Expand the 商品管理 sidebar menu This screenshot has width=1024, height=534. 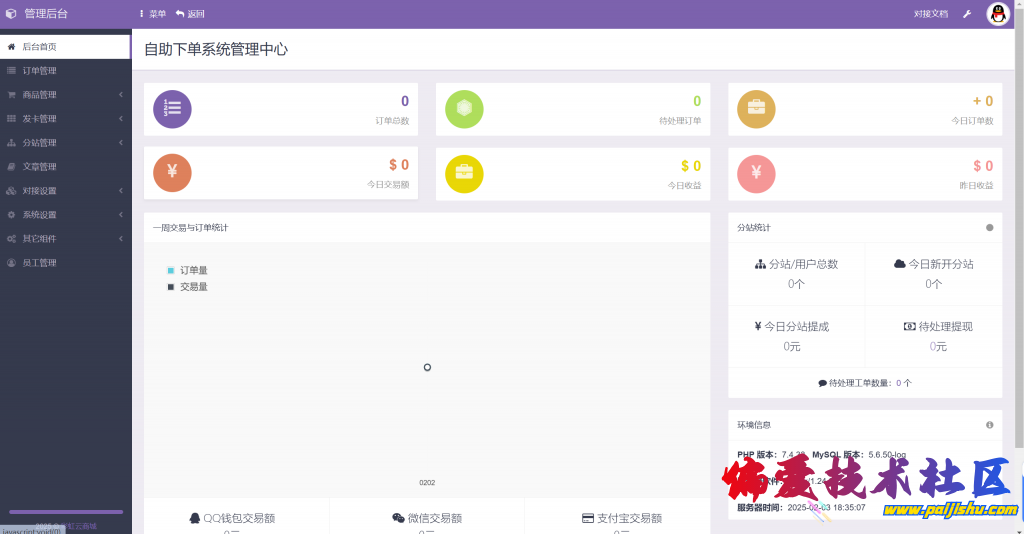(x=65, y=95)
